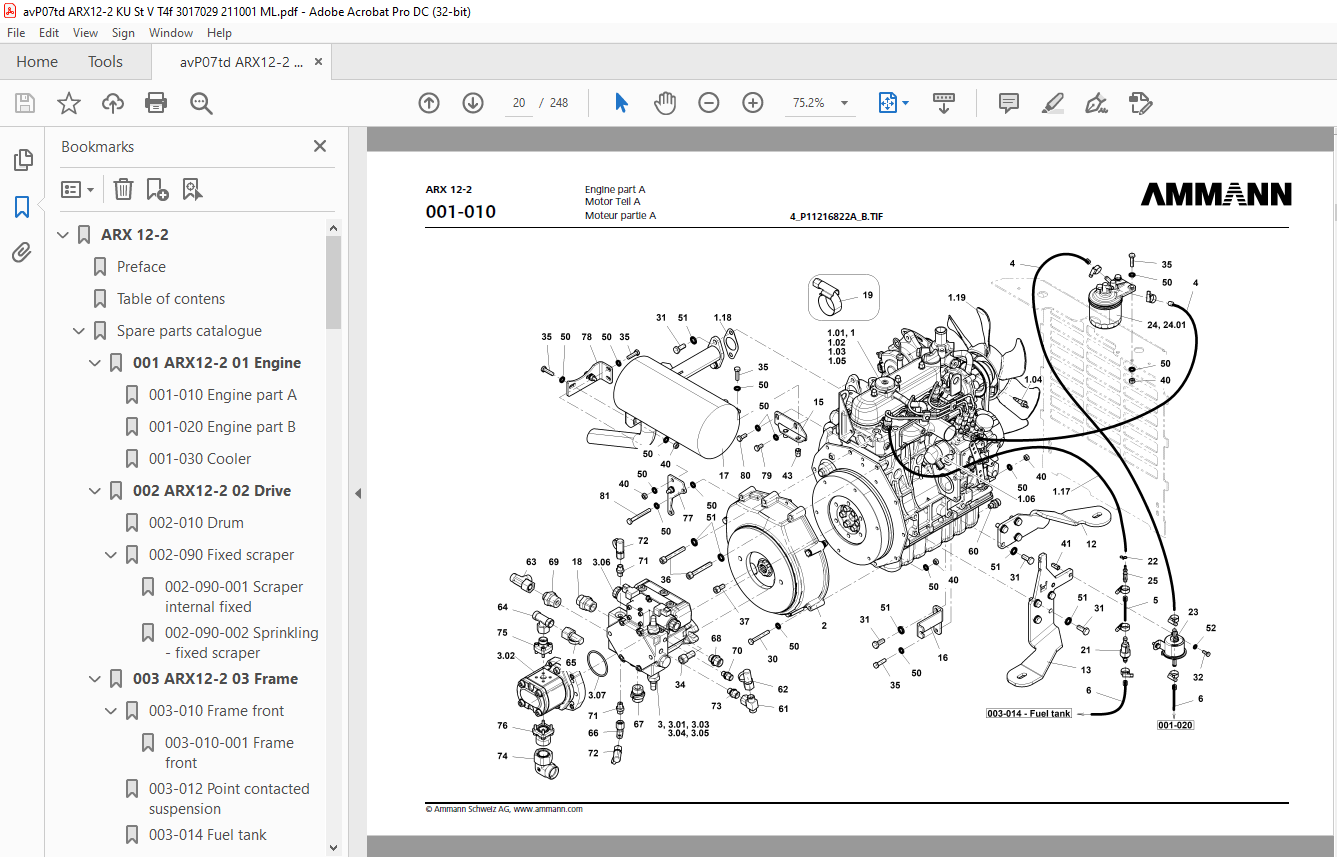This screenshot has width=1337, height=857.
Task: Toggle the Bookmarks panel sidebar icon
Action: point(22,207)
